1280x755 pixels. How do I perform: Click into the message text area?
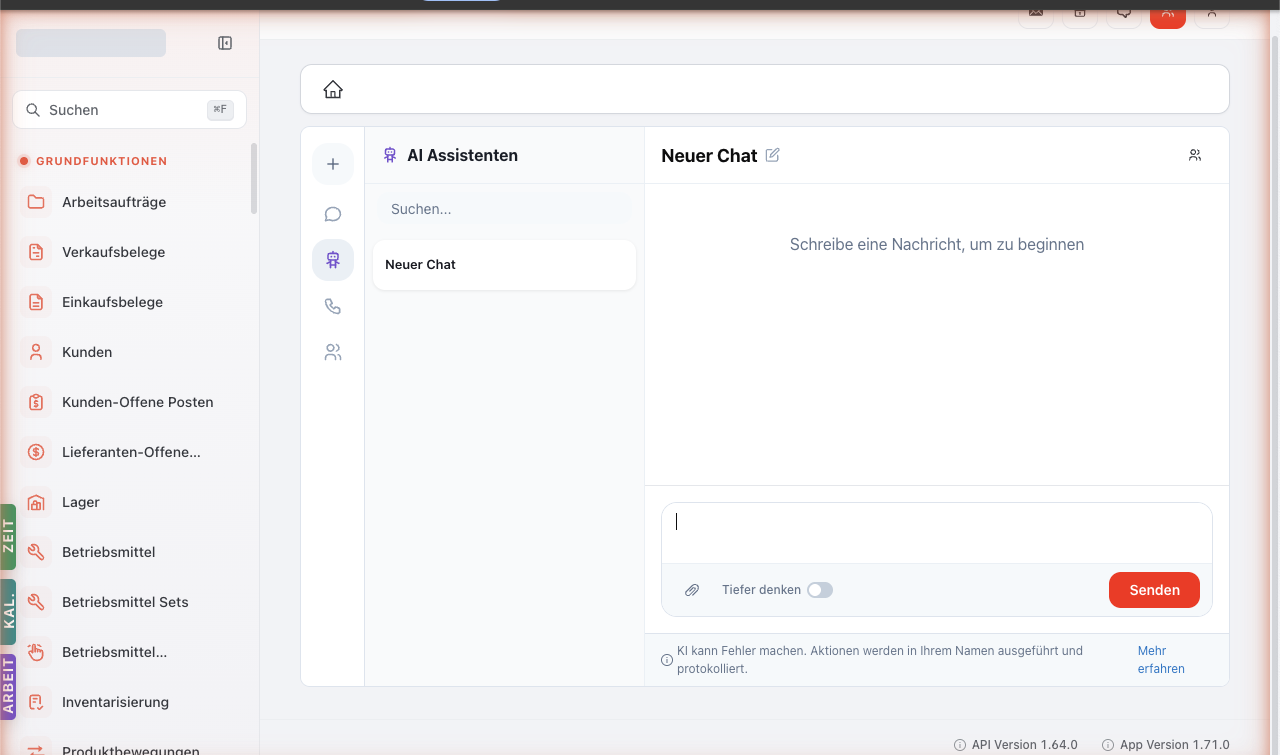tap(937, 532)
